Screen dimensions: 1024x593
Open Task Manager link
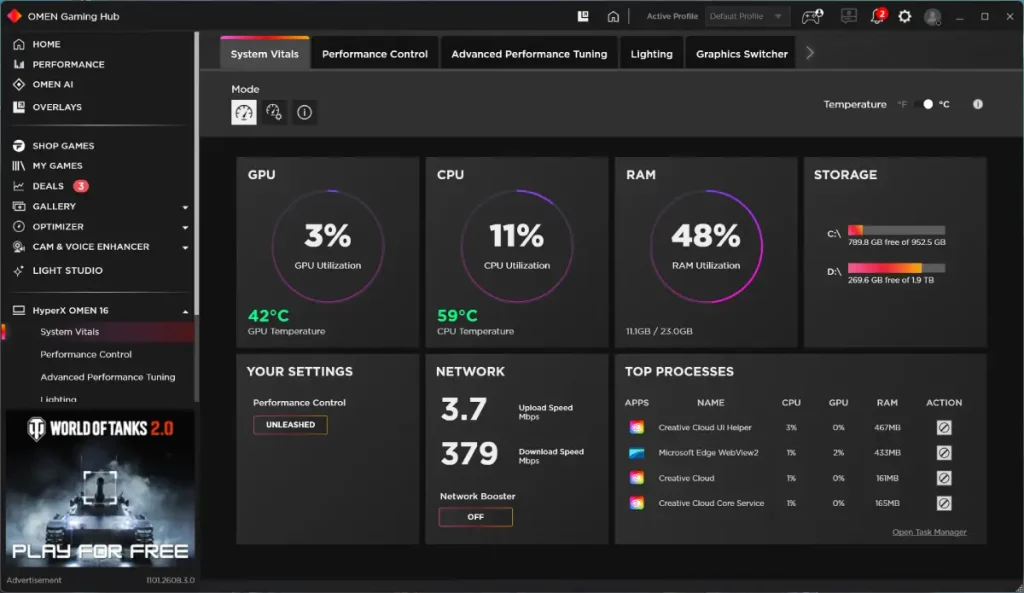(x=929, y=532)
